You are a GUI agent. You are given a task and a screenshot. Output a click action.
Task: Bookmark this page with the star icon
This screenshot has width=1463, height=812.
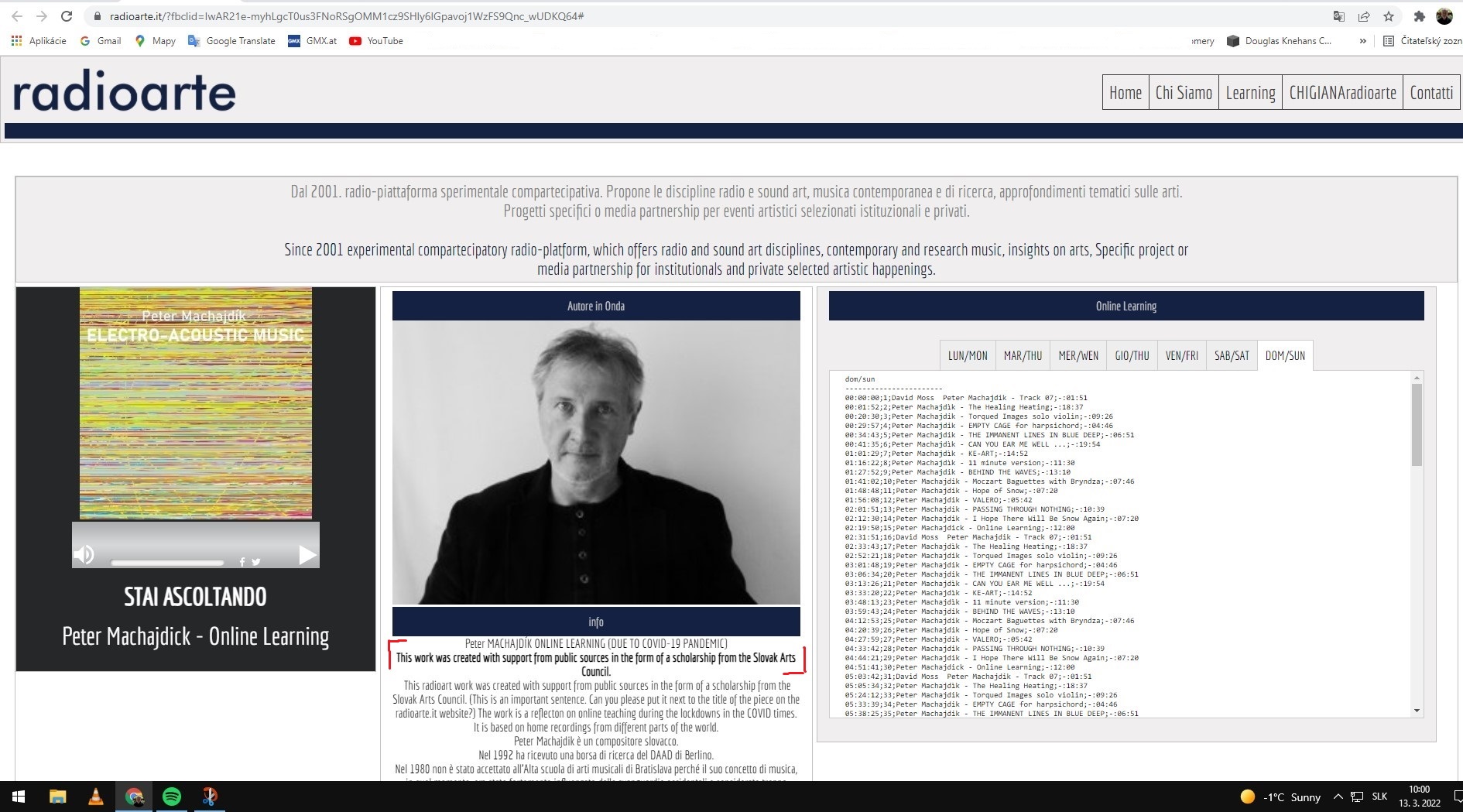coord(1389,16)
